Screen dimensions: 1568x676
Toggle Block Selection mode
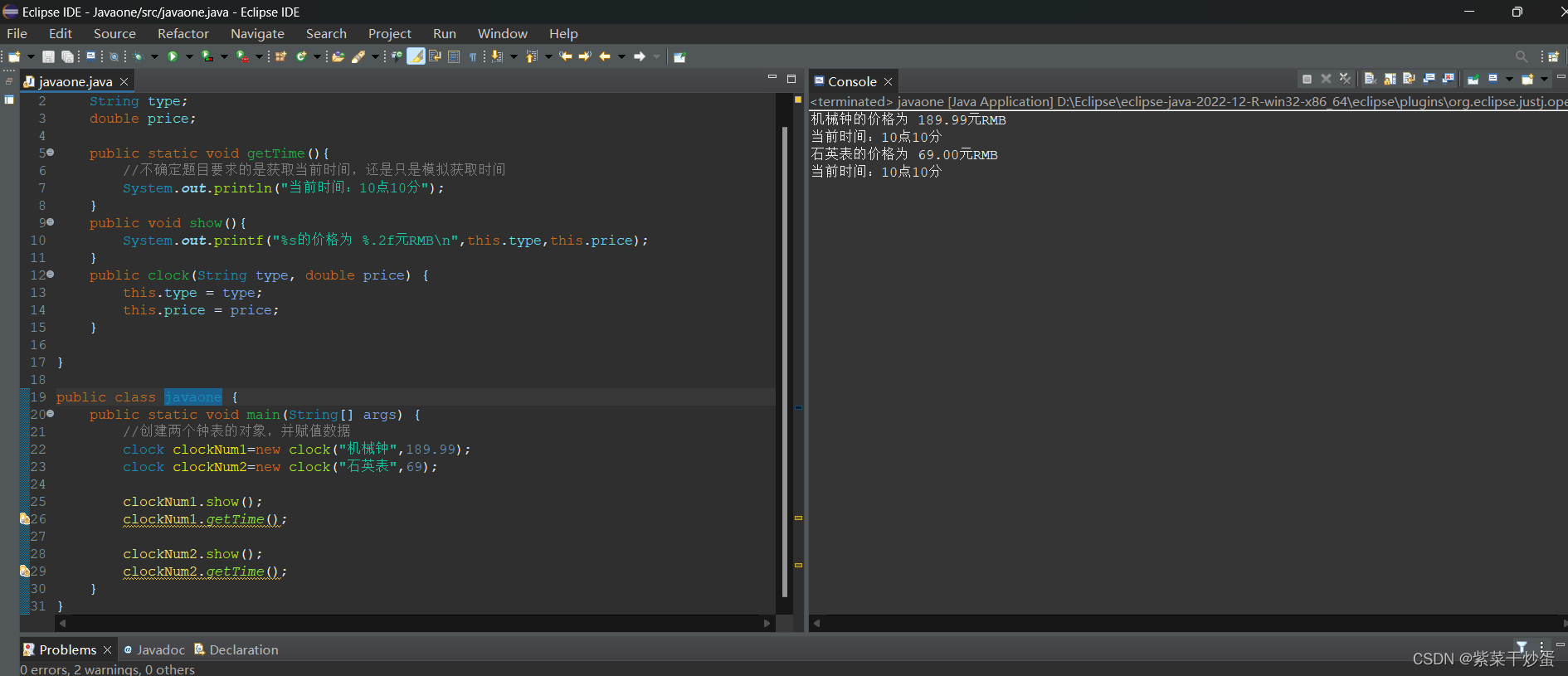[454, 56]
